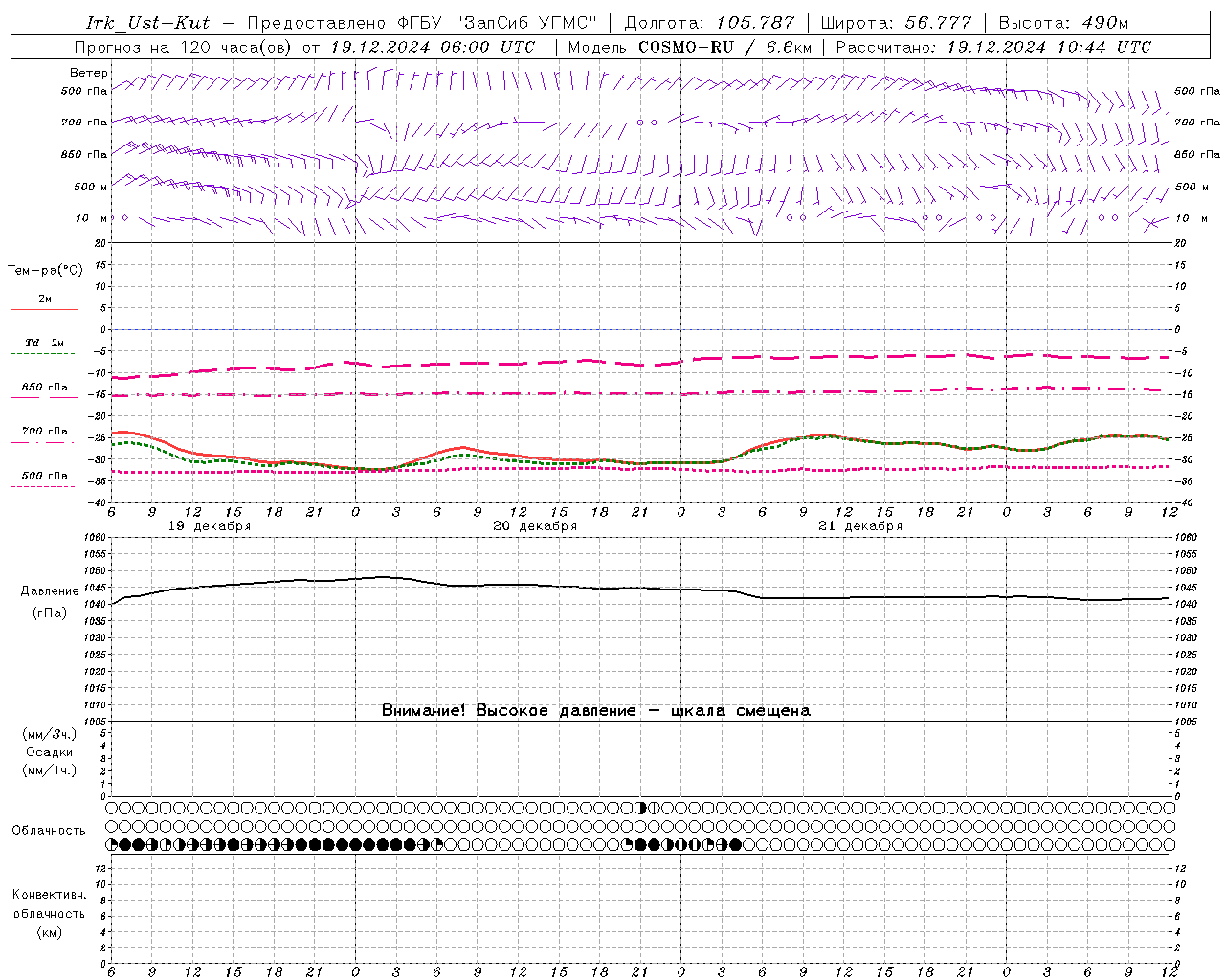Viewport: 1225px width, 980px height.
Task: Click the Давление section label
Action: click(x=50, y=591)
